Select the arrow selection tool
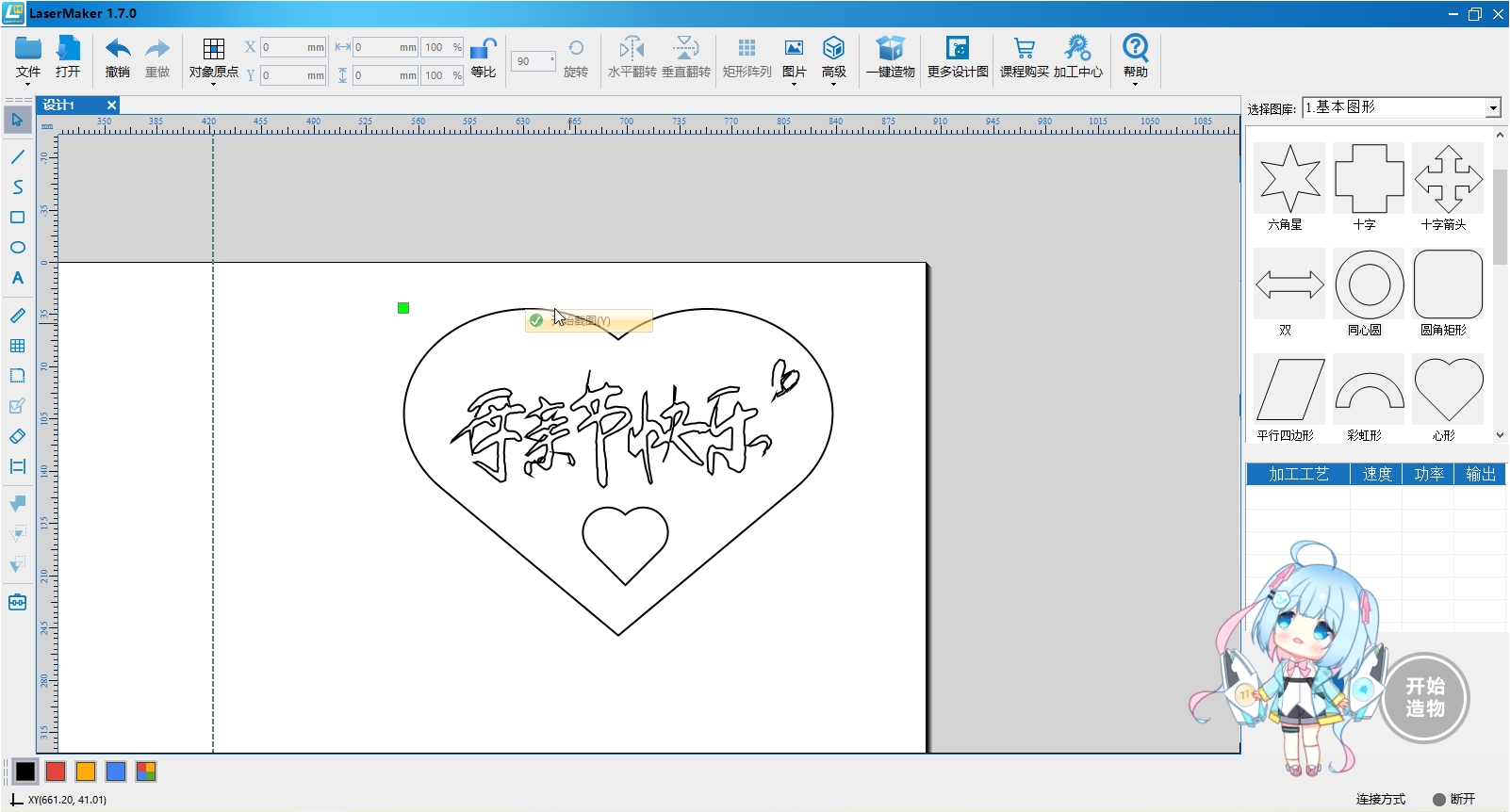 pyautogui.click(x=17, y=120)
